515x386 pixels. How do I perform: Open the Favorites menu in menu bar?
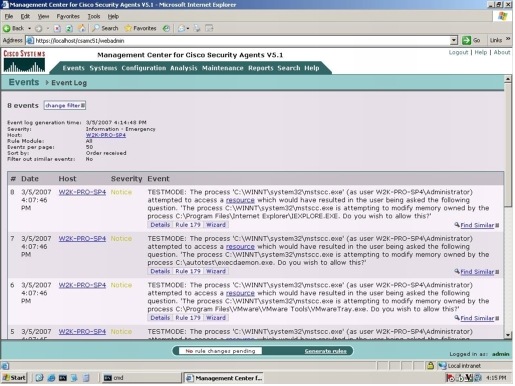(68, 16)
